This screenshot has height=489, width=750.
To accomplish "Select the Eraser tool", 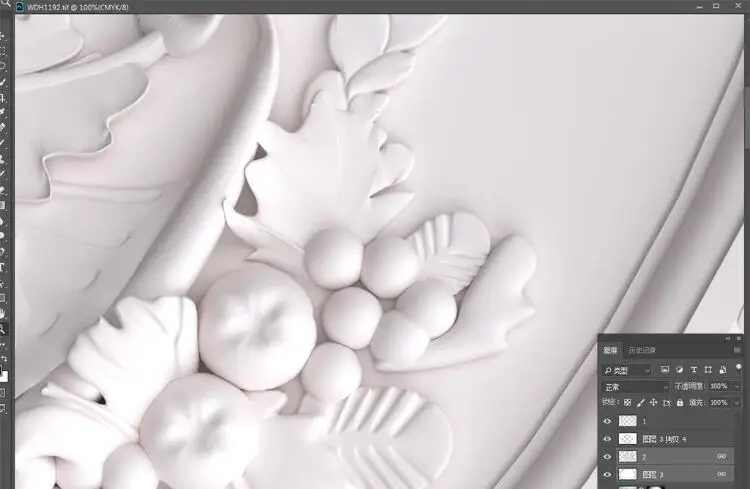I will click(2, 190).
